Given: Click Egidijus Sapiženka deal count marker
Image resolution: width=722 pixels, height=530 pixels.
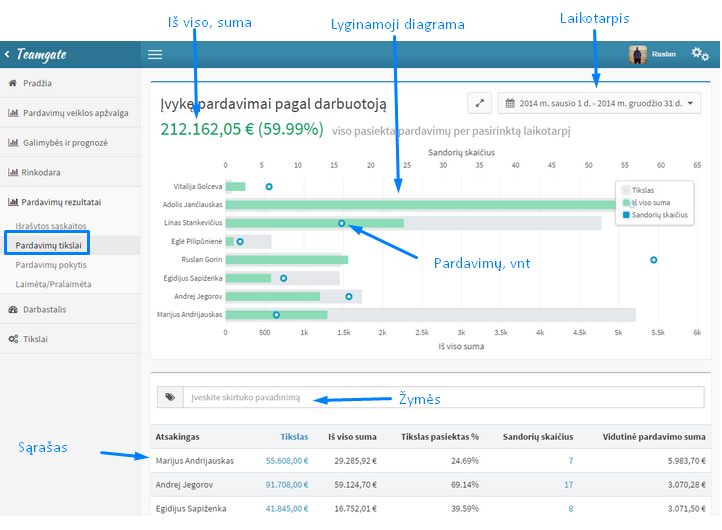Looking at the screenshot, I should coord(284,278).
